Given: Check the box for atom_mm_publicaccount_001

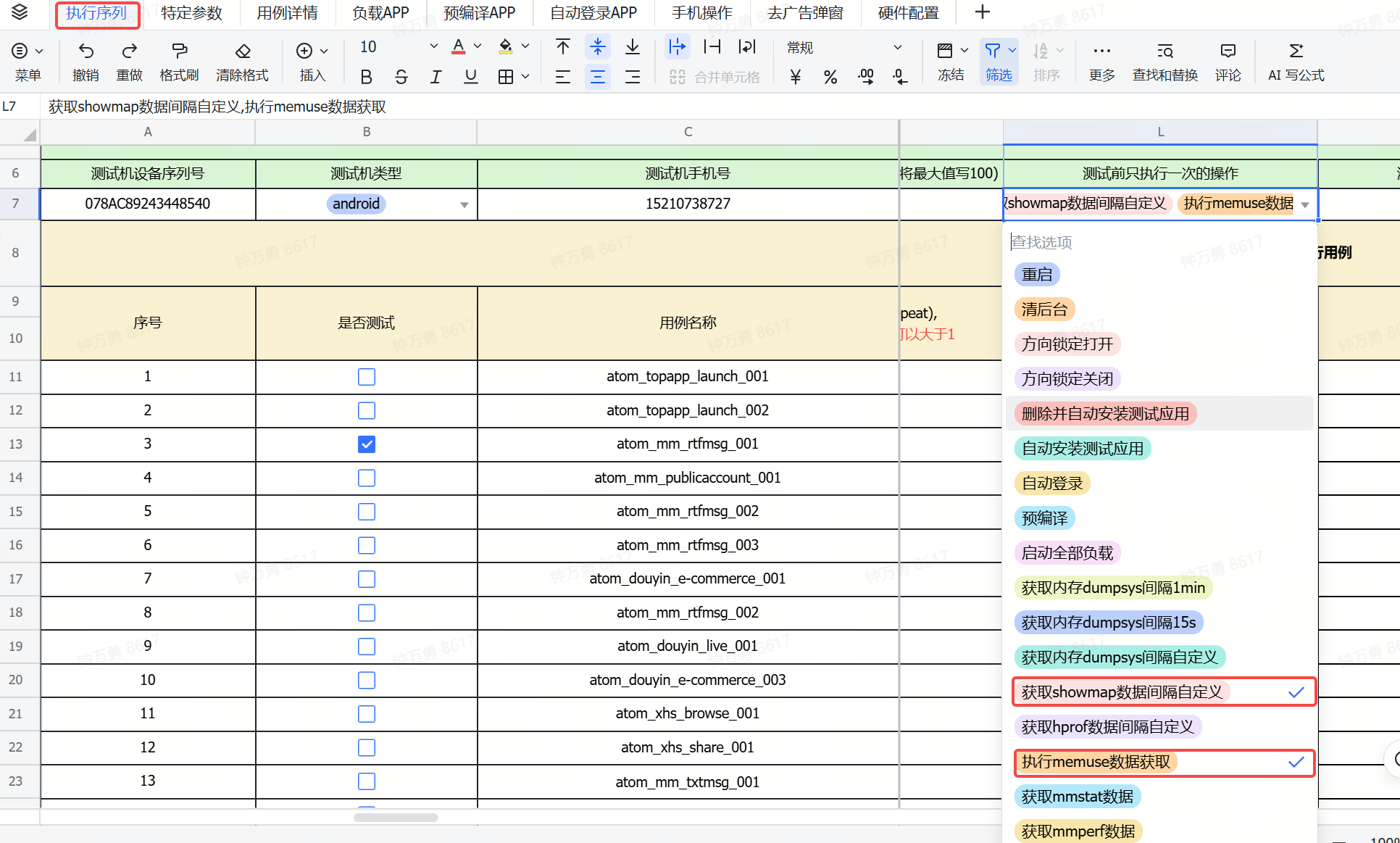Looking at the screenshot, I should tap(367, 478).
